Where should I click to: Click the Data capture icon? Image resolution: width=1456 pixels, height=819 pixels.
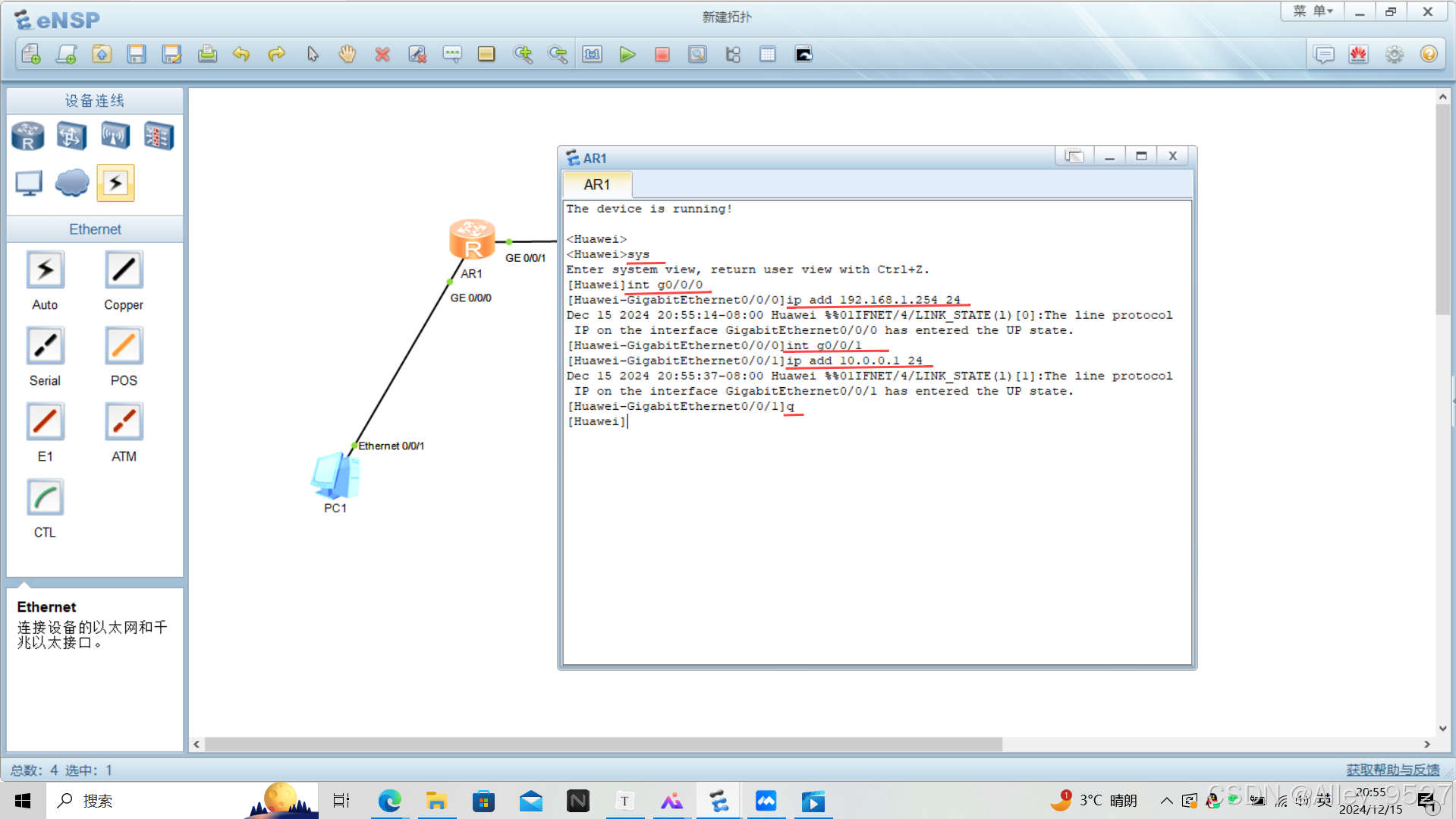[697, 54]
